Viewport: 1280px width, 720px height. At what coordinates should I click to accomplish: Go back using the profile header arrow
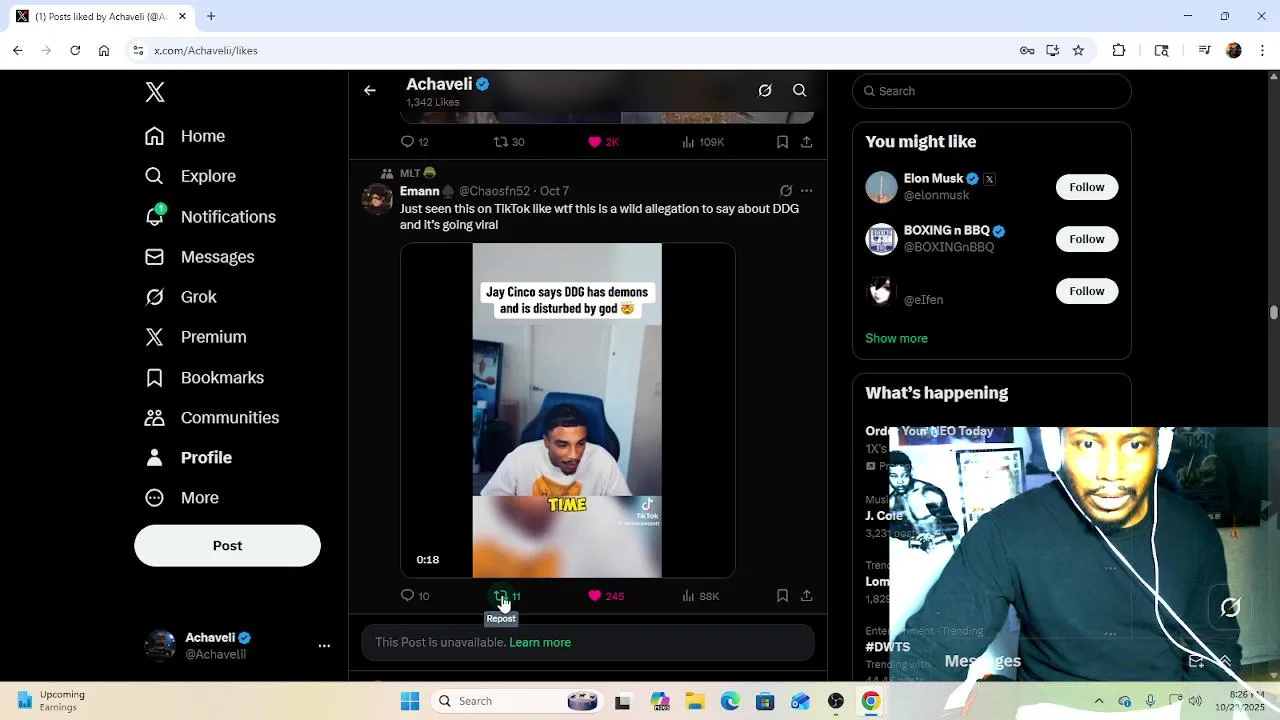(x=370, y=90)
